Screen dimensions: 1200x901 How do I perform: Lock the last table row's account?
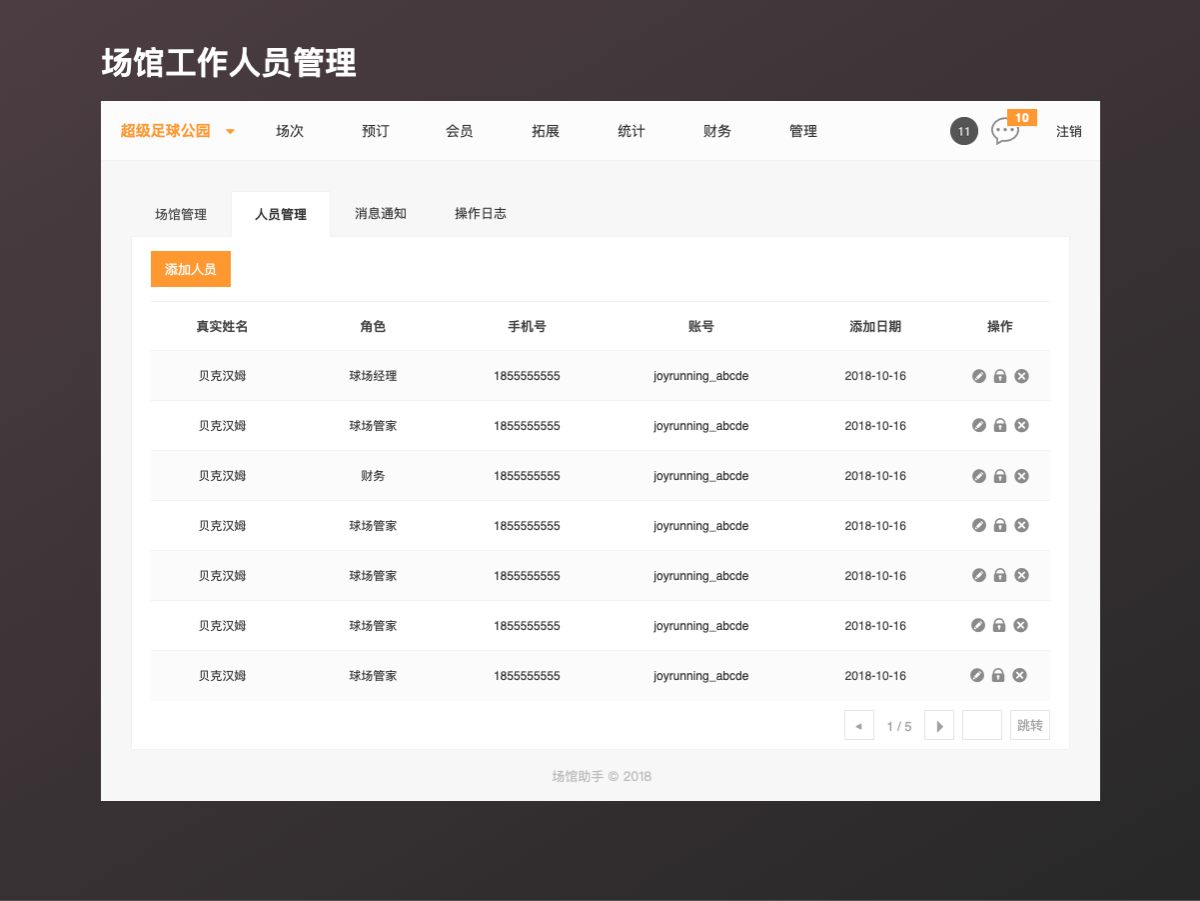(x=998, y=675)
